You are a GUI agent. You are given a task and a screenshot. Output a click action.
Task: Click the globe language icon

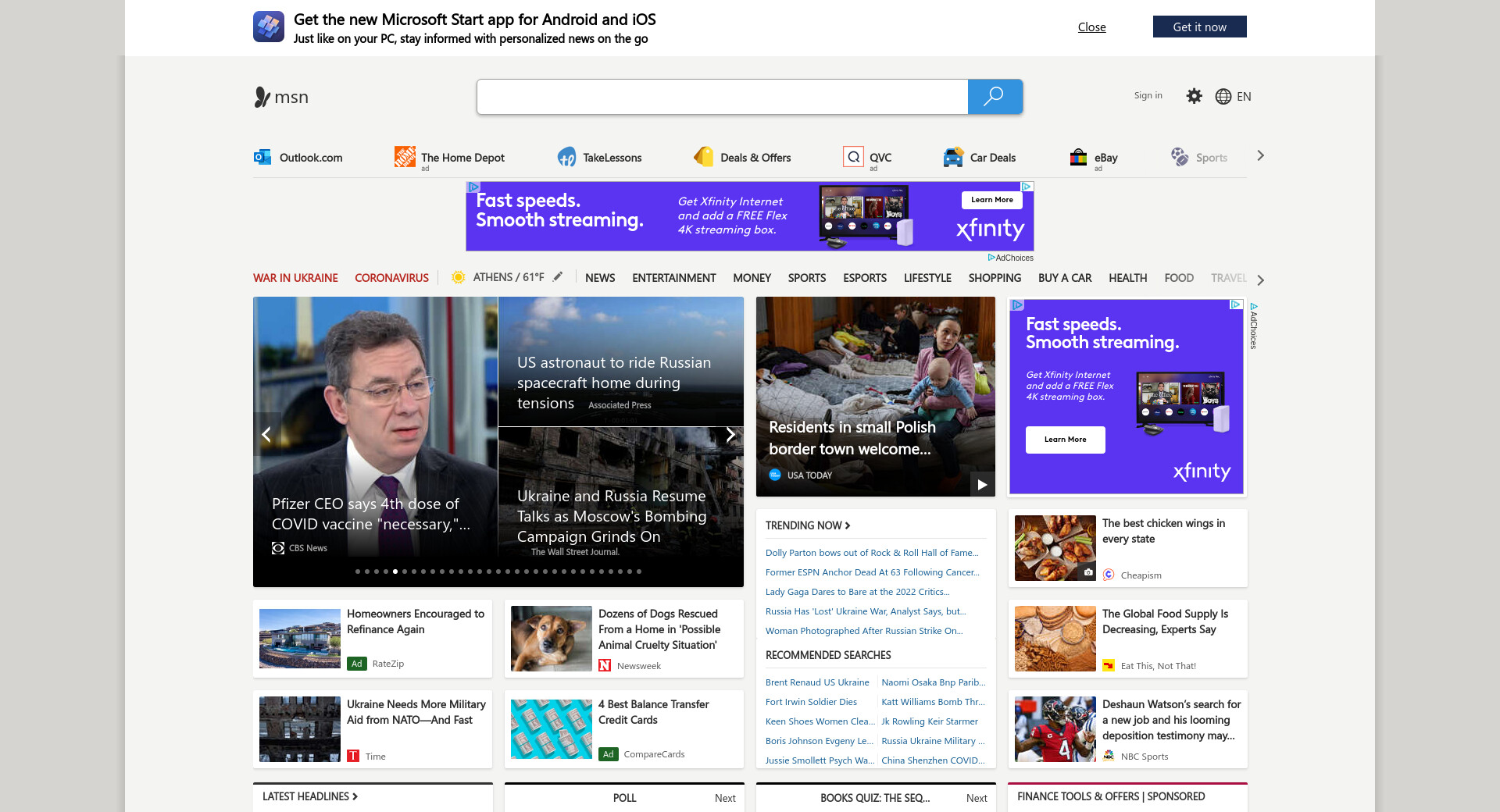tap(1223, 96)
